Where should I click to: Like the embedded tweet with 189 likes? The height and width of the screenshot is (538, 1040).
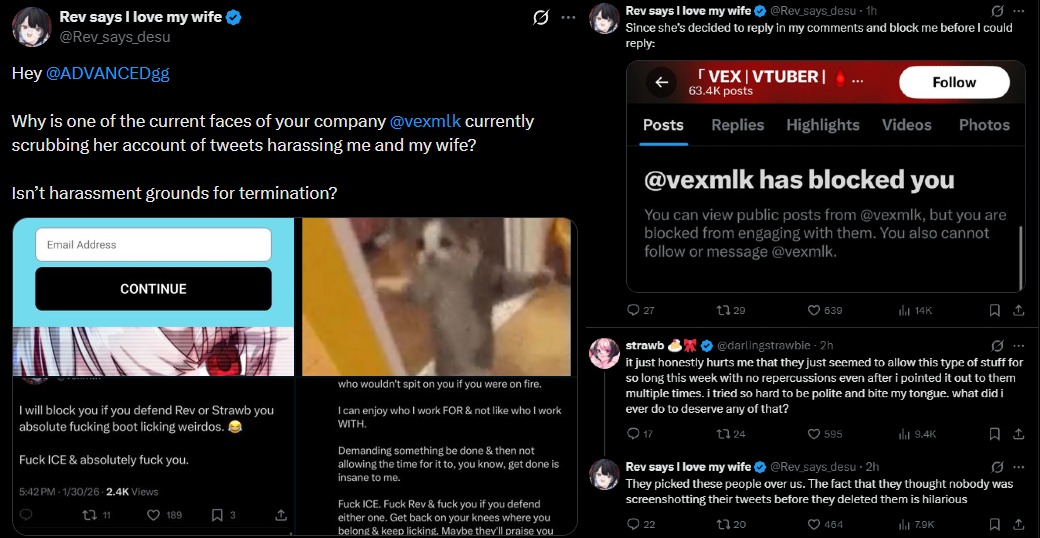(162, 515)
